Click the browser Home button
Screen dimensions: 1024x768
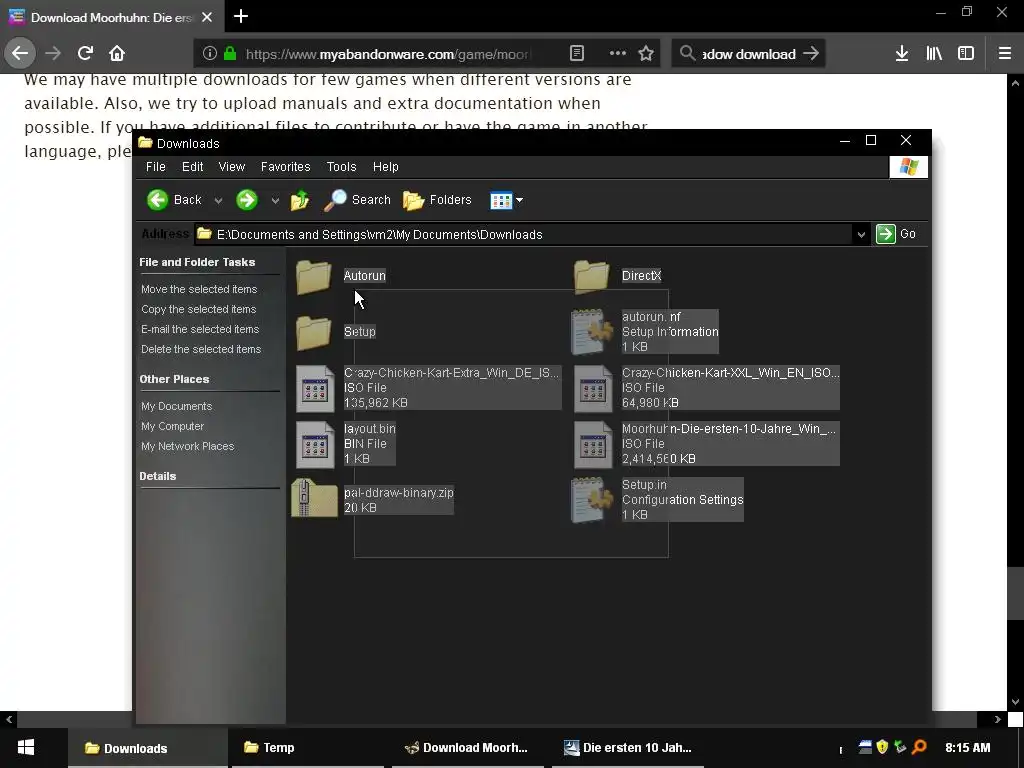click(117, 54)
